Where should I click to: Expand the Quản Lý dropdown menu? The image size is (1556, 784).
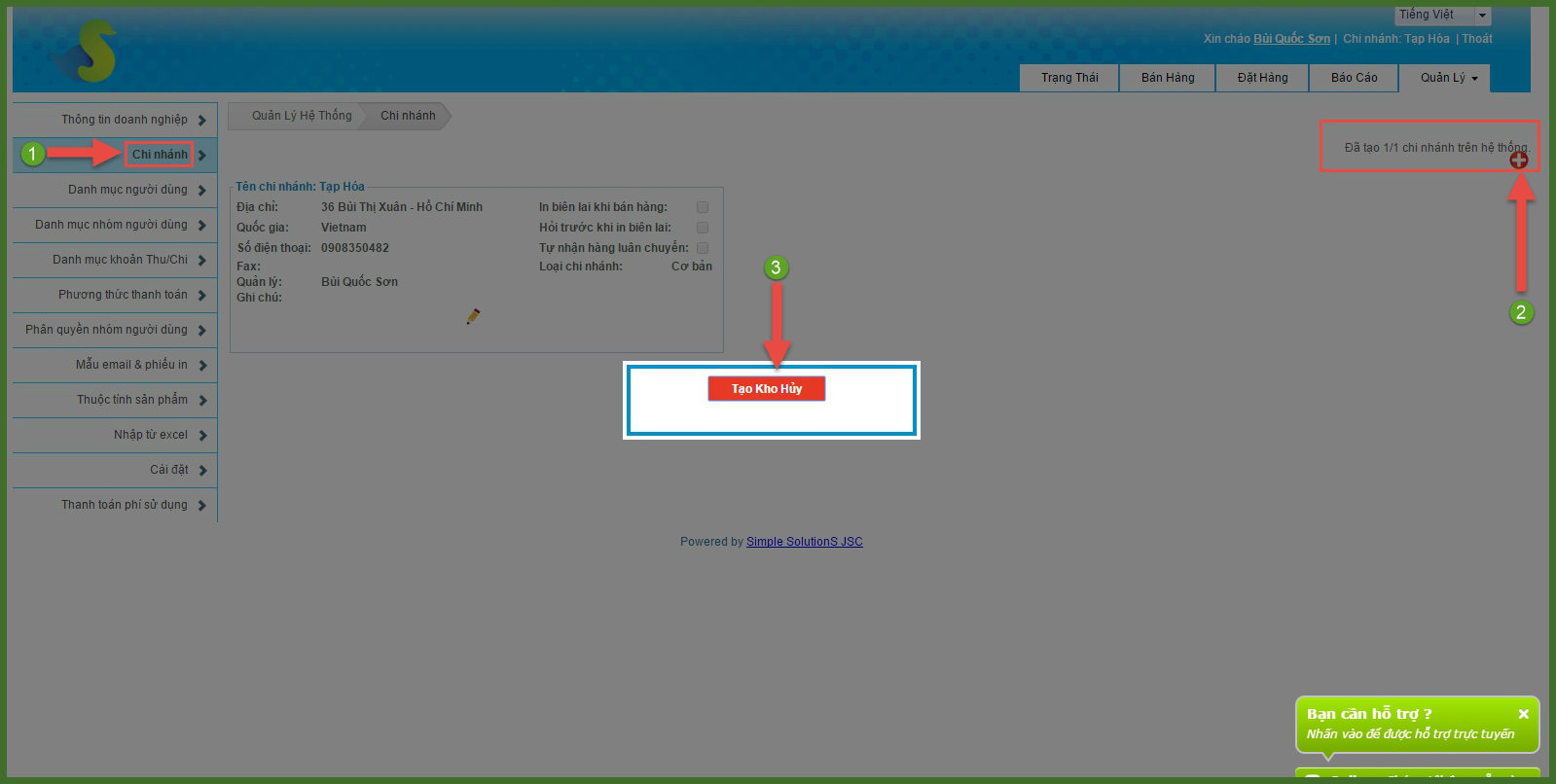tap(1448, 78)
